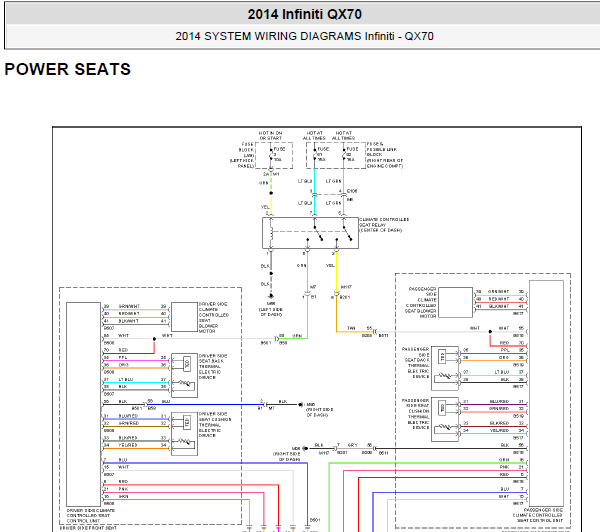Select 'GRN/WHT' on driver side pin 39
The width and height of the screenshot is (600, 532).
point(129,306)
